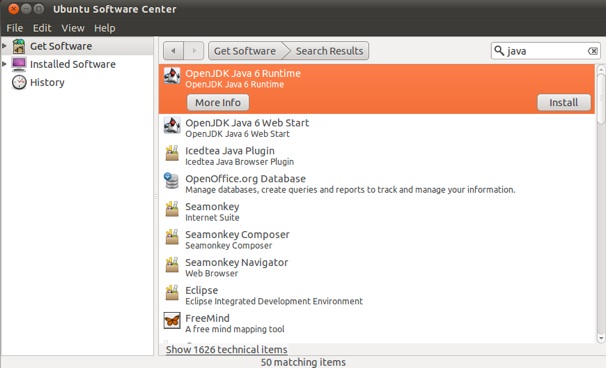Click the vertical scrollbar down arrow
This screenshot has height=368, width=606.
pyautogui.click(x=601, y=338)
